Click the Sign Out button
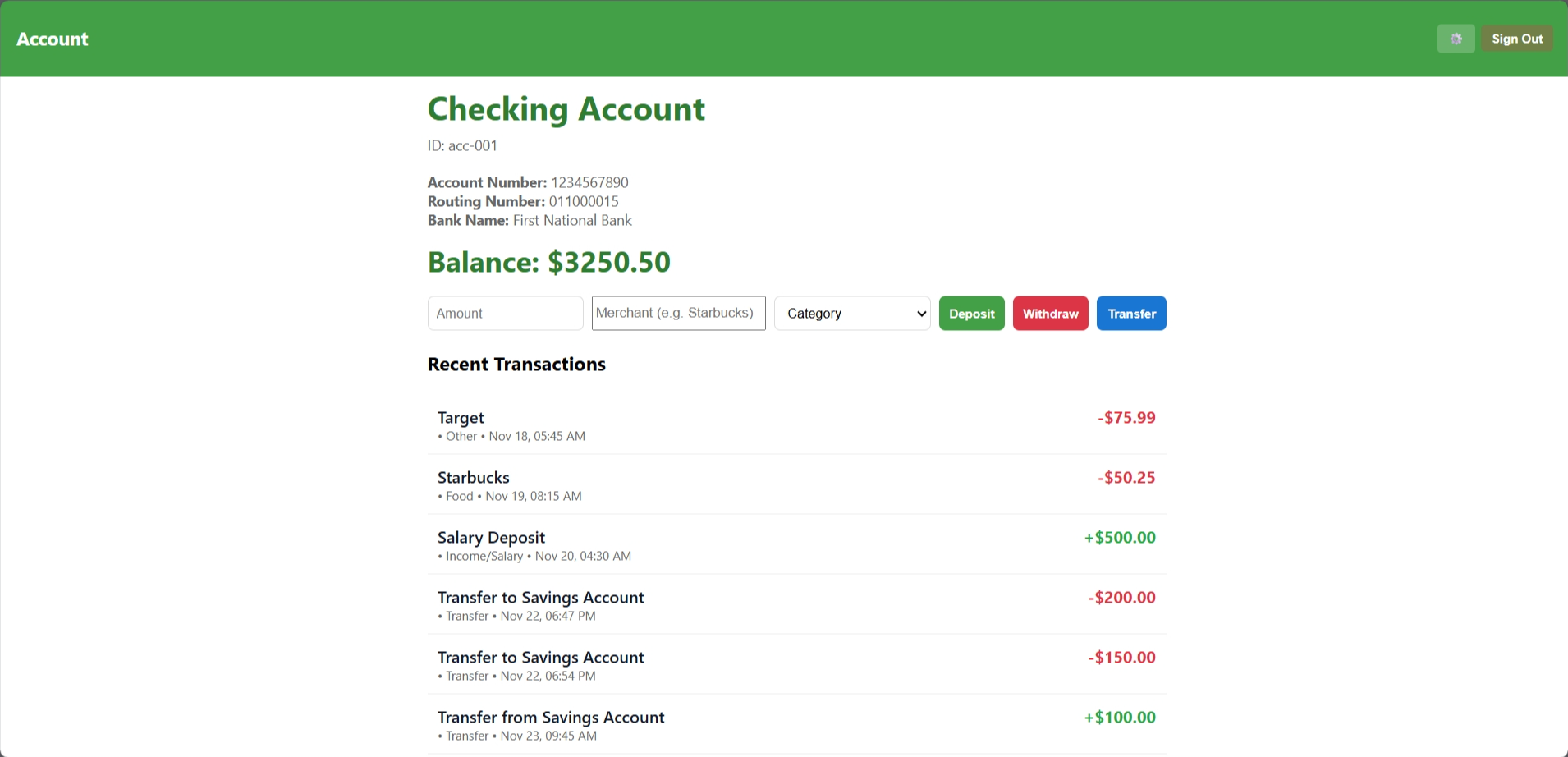Image resolution: width=1568 pixels, height=757 pixels. pyautogui.click(x=1516, y=38)
